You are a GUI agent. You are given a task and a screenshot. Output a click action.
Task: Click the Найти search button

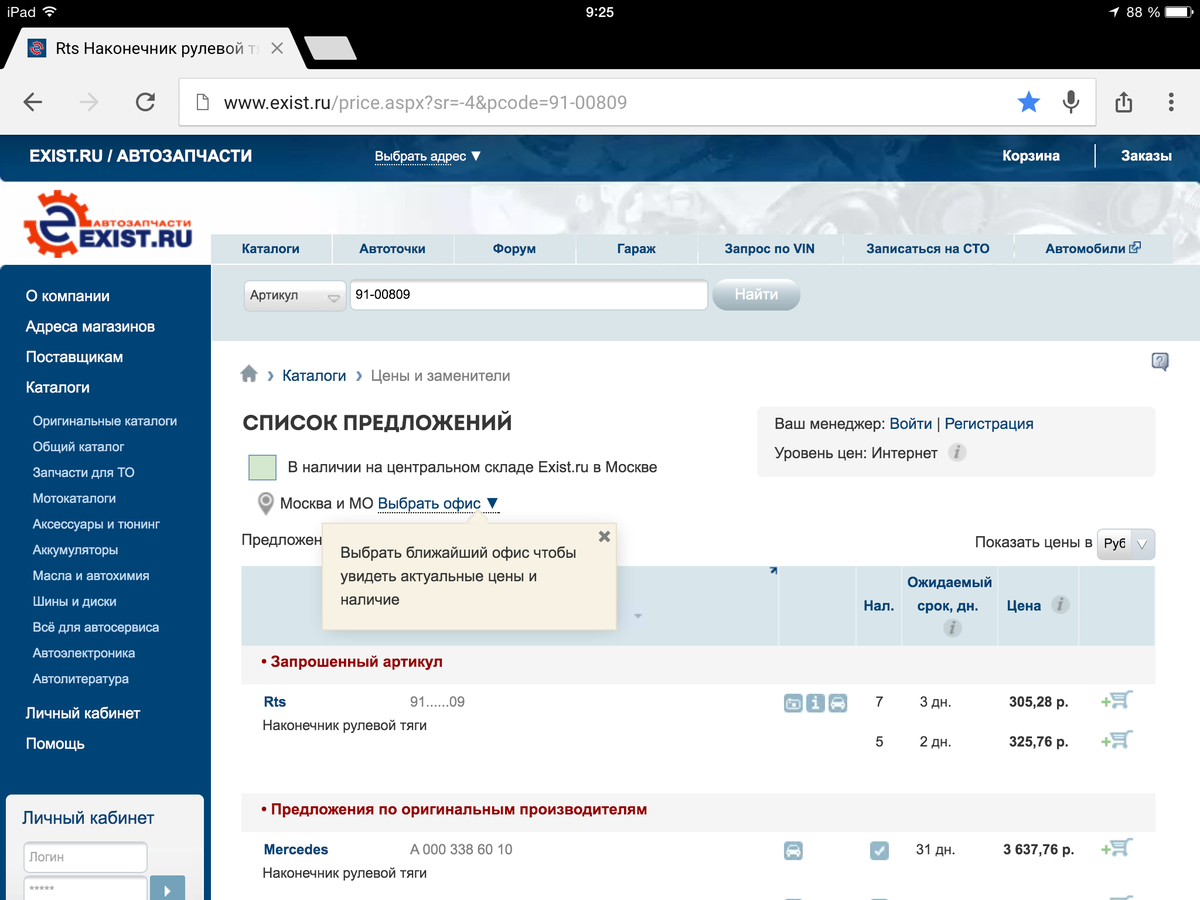(756, 295)
